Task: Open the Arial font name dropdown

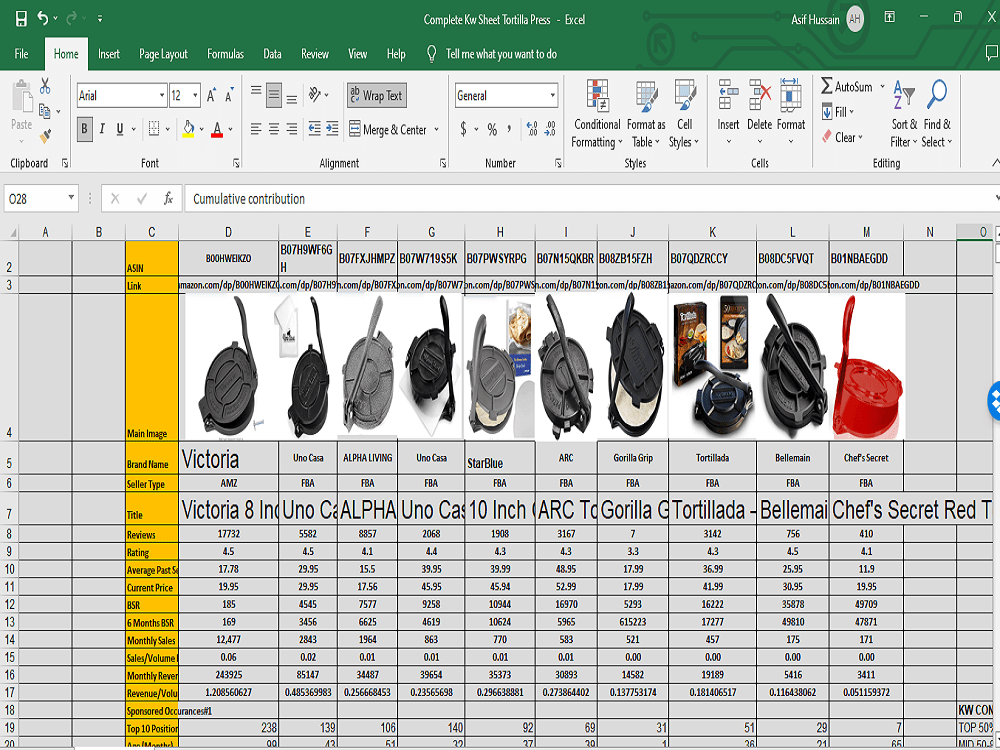Action: 162,96
